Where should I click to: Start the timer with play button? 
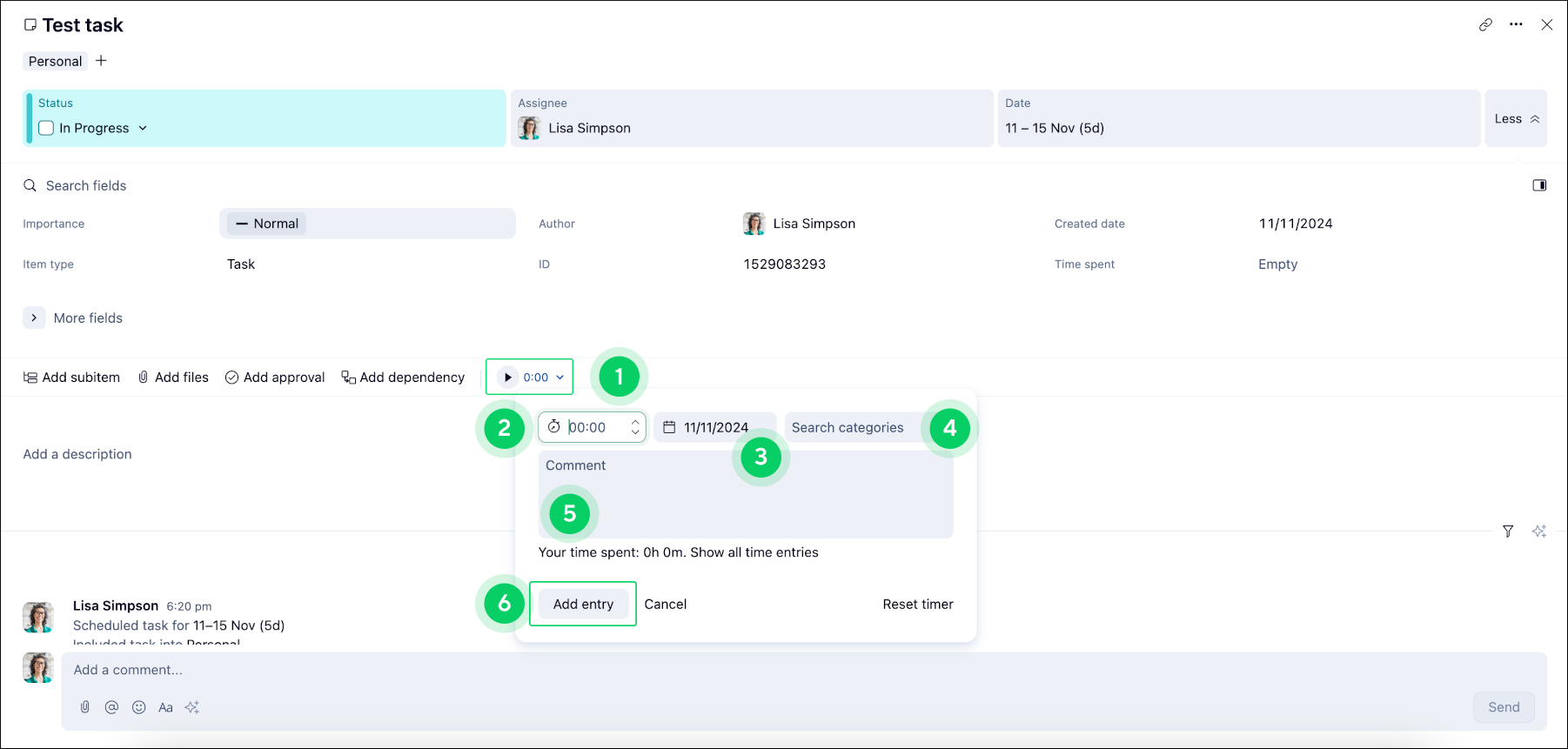tap(508, 378)
